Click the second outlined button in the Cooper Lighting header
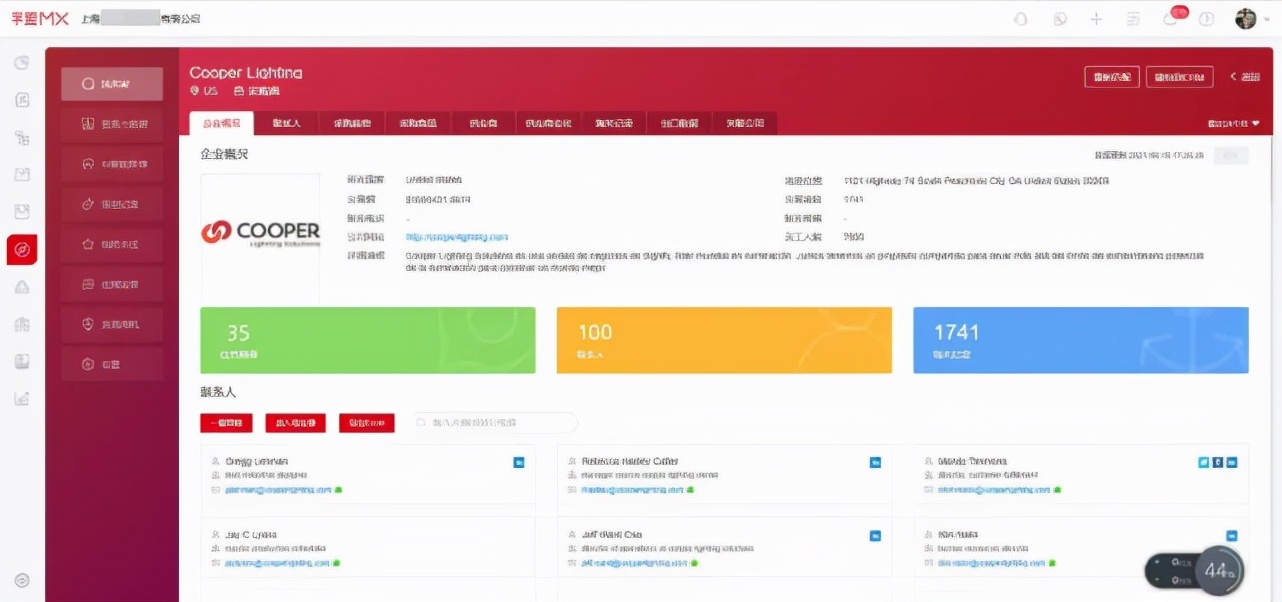Screen dimensions: 1282x602 coord(1179,77)
